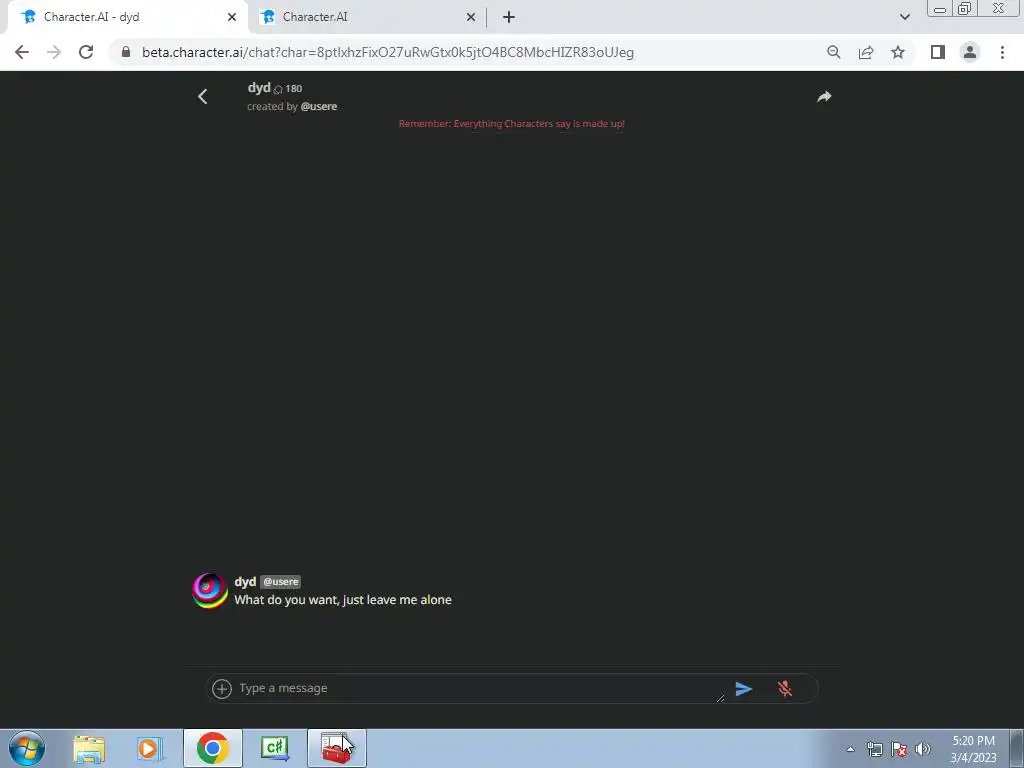The height and width of the screenshot is (768, 1024).
Task: Share the dyd chat with arrow icon
Action: coord(824,97)
